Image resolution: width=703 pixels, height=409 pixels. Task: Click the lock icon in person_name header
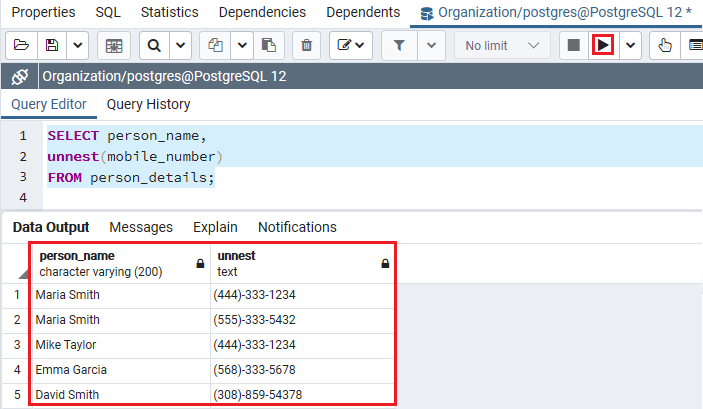(x=200, y=264)
